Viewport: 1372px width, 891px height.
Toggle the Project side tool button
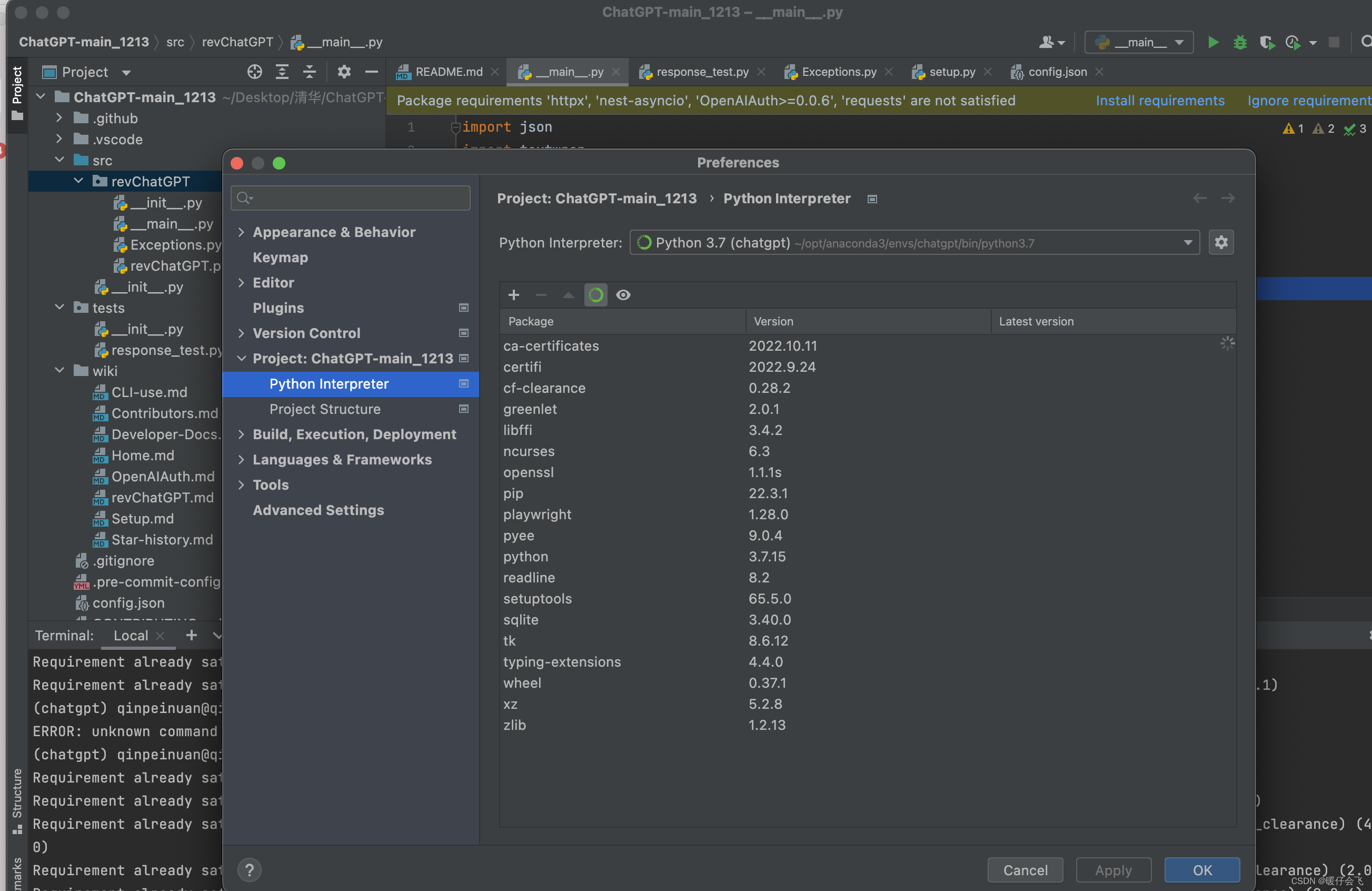[x=17, y=93]
